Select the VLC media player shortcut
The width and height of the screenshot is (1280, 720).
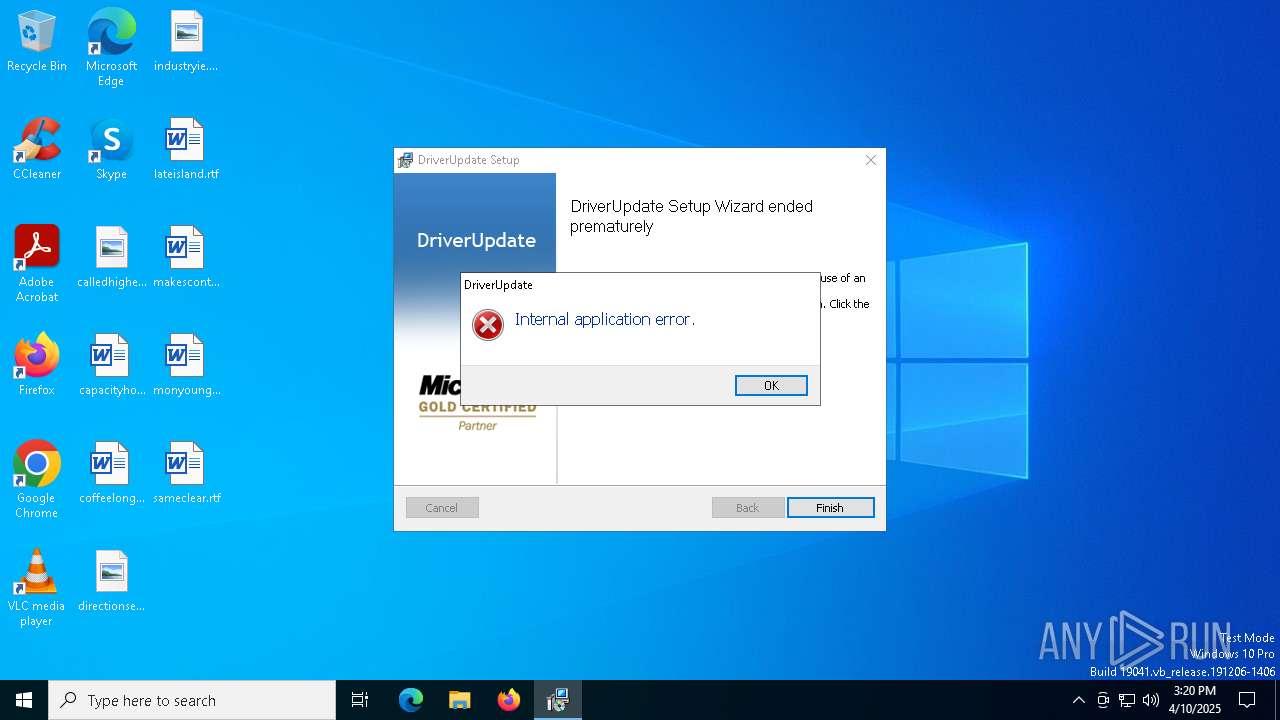click(x=37, y=588)
